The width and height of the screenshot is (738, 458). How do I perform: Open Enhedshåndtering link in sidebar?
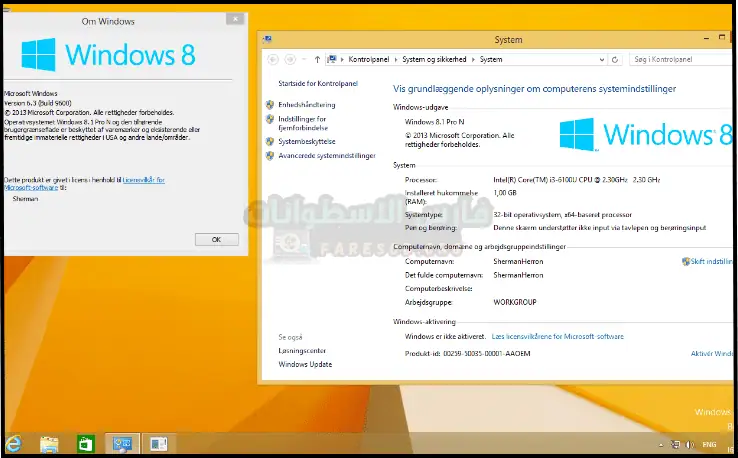coord(306,104)
